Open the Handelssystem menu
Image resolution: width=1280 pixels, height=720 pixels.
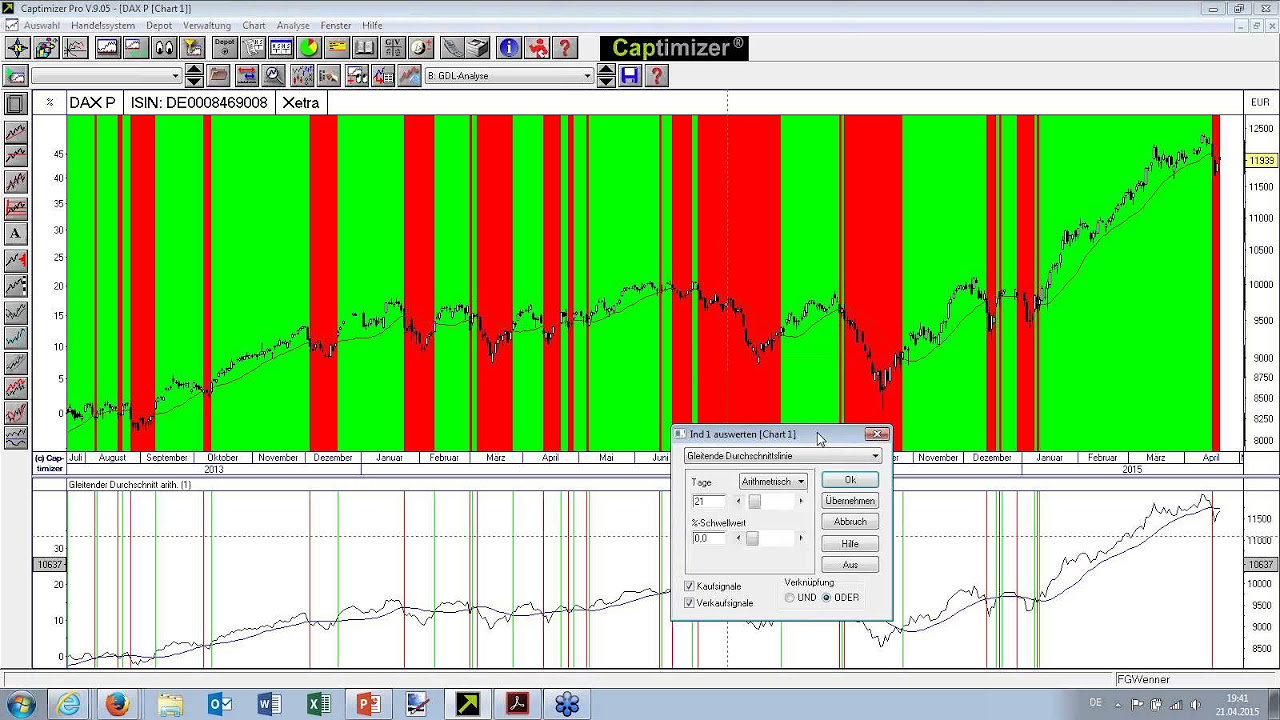click(102, 25)
